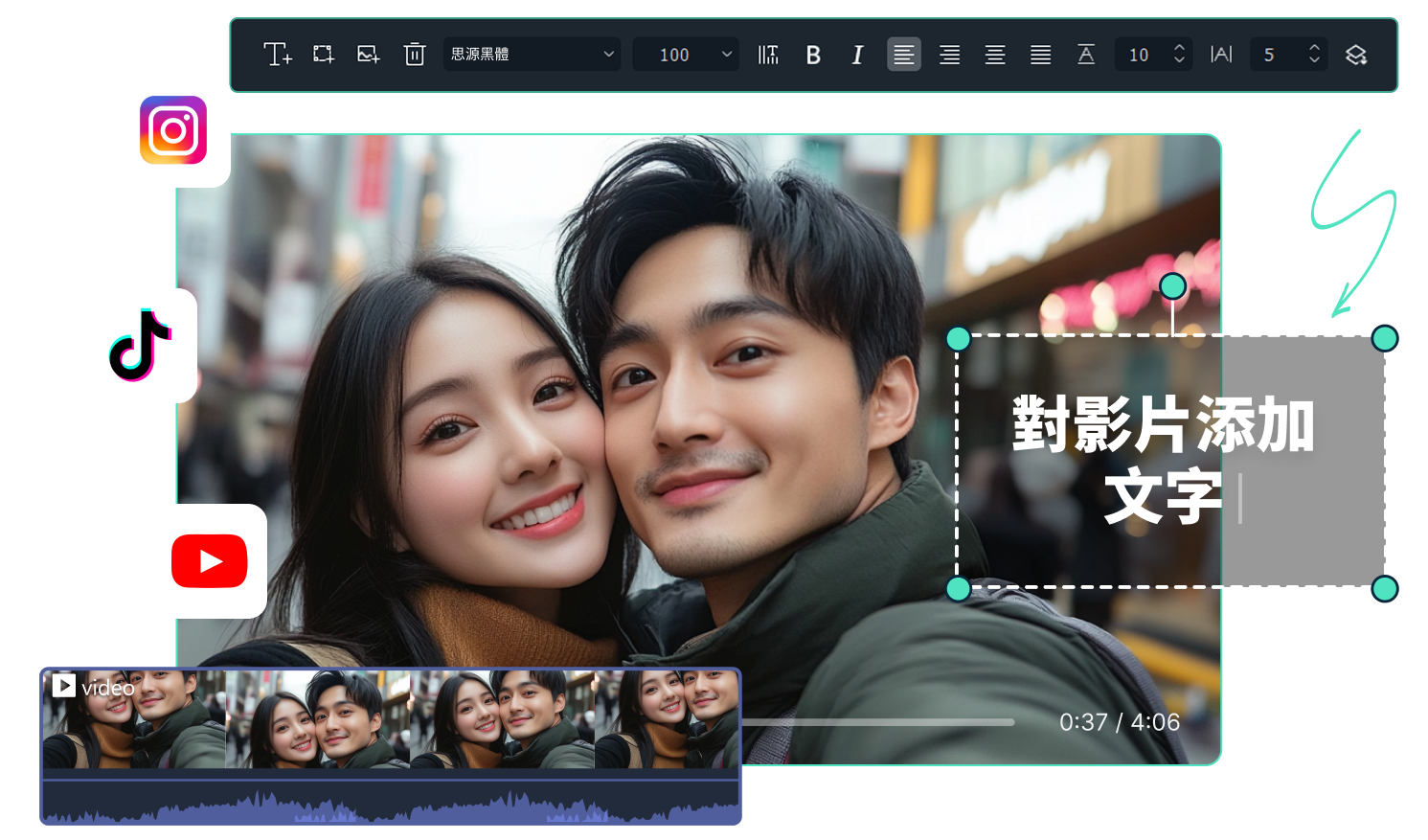Select the second video clip thumbnail
Viewport: 1428px width, 840px height.
(x=318, y=719)
